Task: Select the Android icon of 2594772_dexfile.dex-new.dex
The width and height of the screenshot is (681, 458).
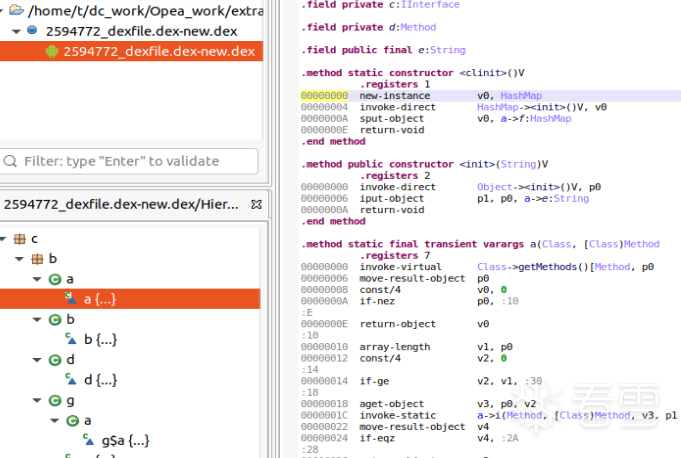Action: point(52,52)
